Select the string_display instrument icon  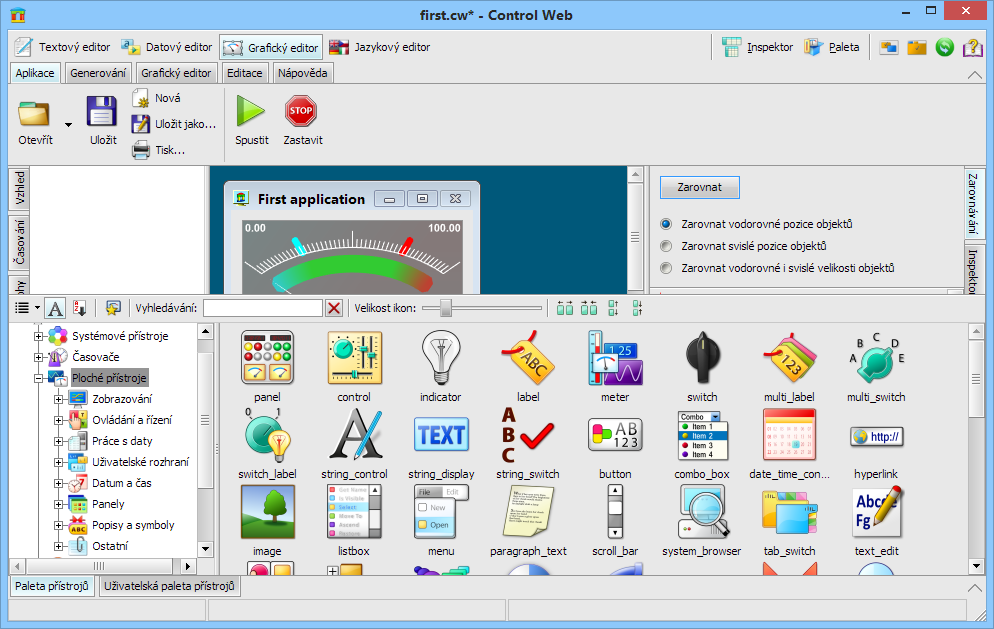[441, 435]
